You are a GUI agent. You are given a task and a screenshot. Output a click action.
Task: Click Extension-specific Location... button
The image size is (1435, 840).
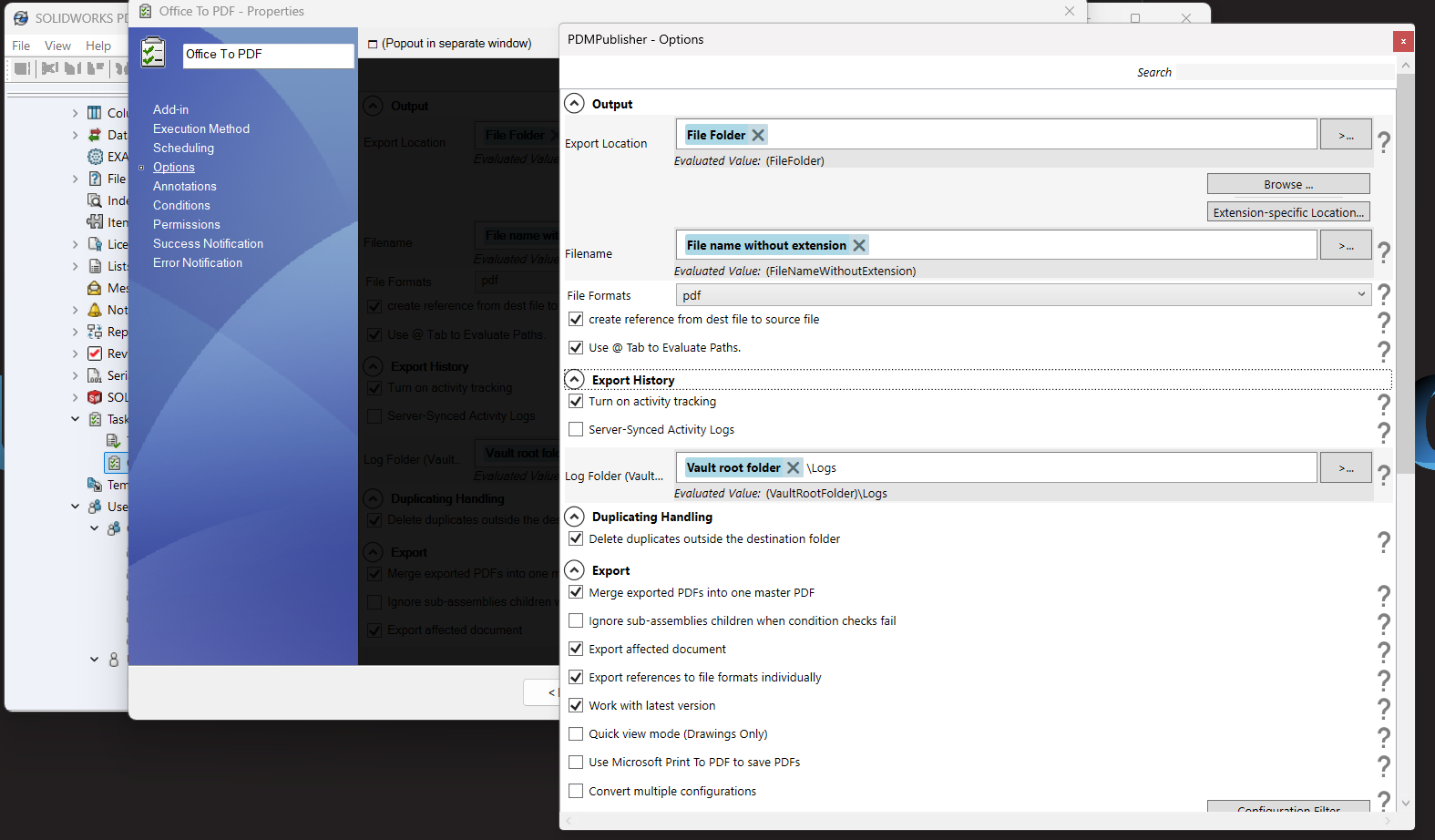point(1287,212)
